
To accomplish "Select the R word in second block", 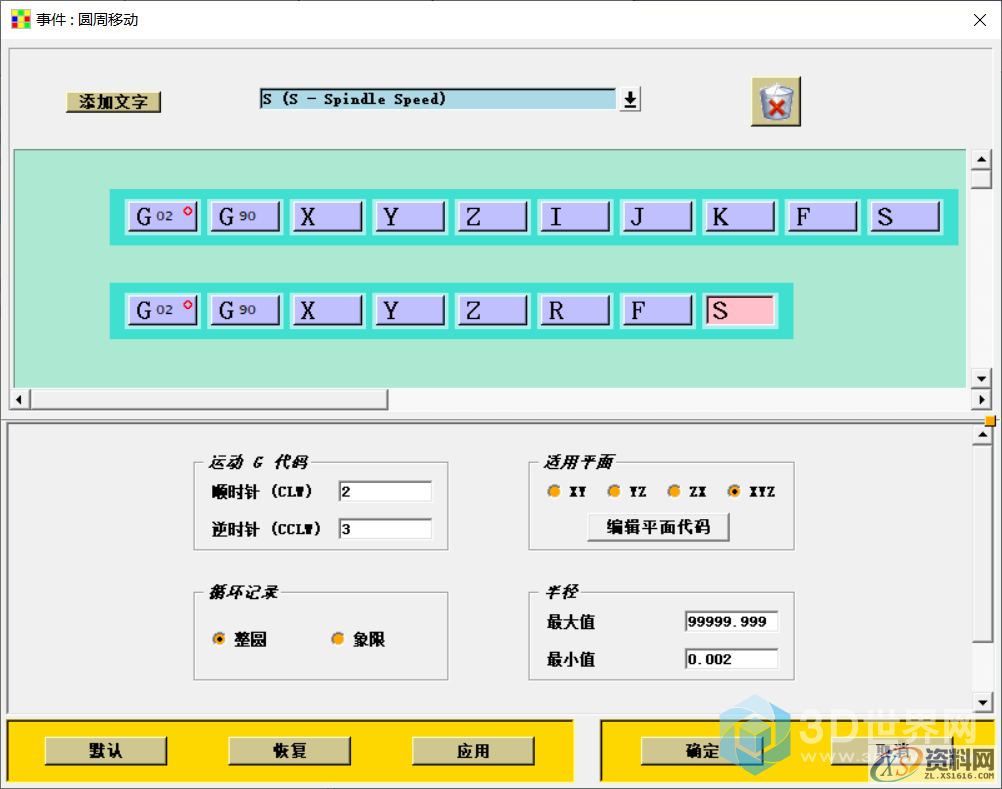I will (575, 310).
